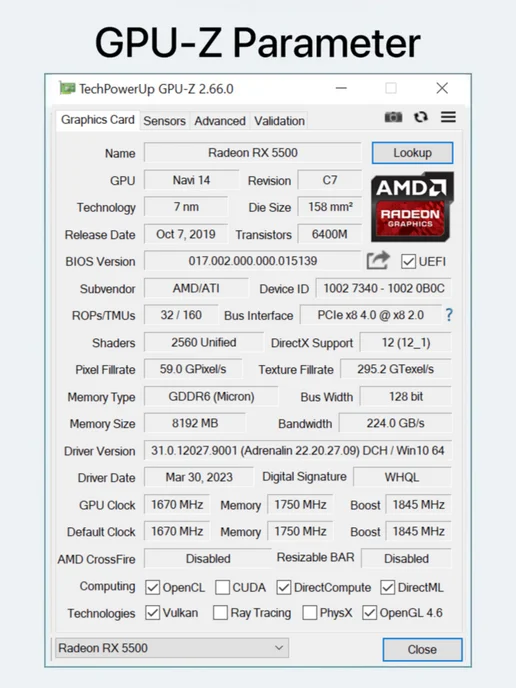Click the Bandwidth field 224.0 GB/s
The image size is (516, 688).
tap(396, 423)
